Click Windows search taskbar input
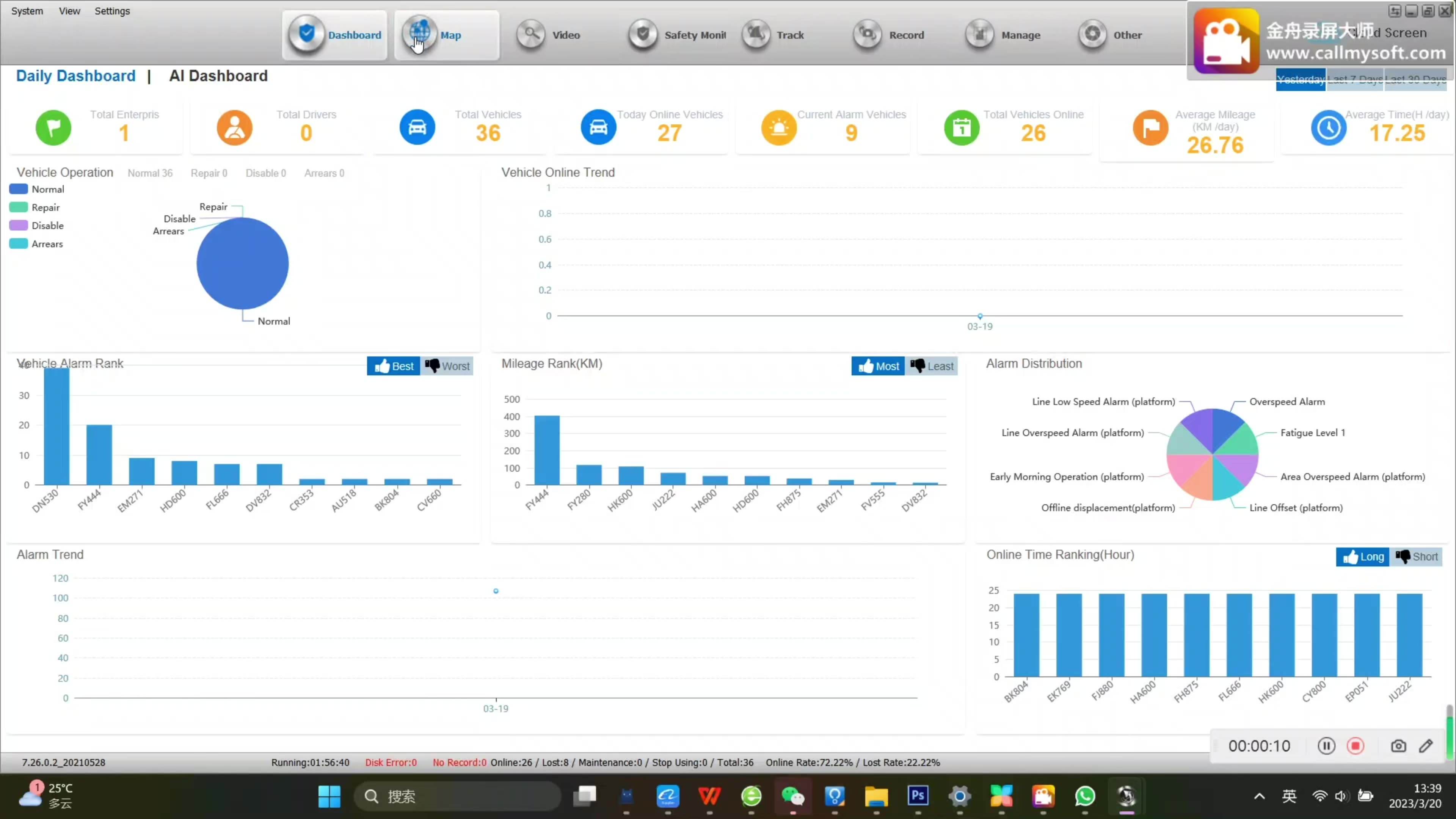This screenshot has width=1456, height=819. pyautogui.click(x=459, y=796)
